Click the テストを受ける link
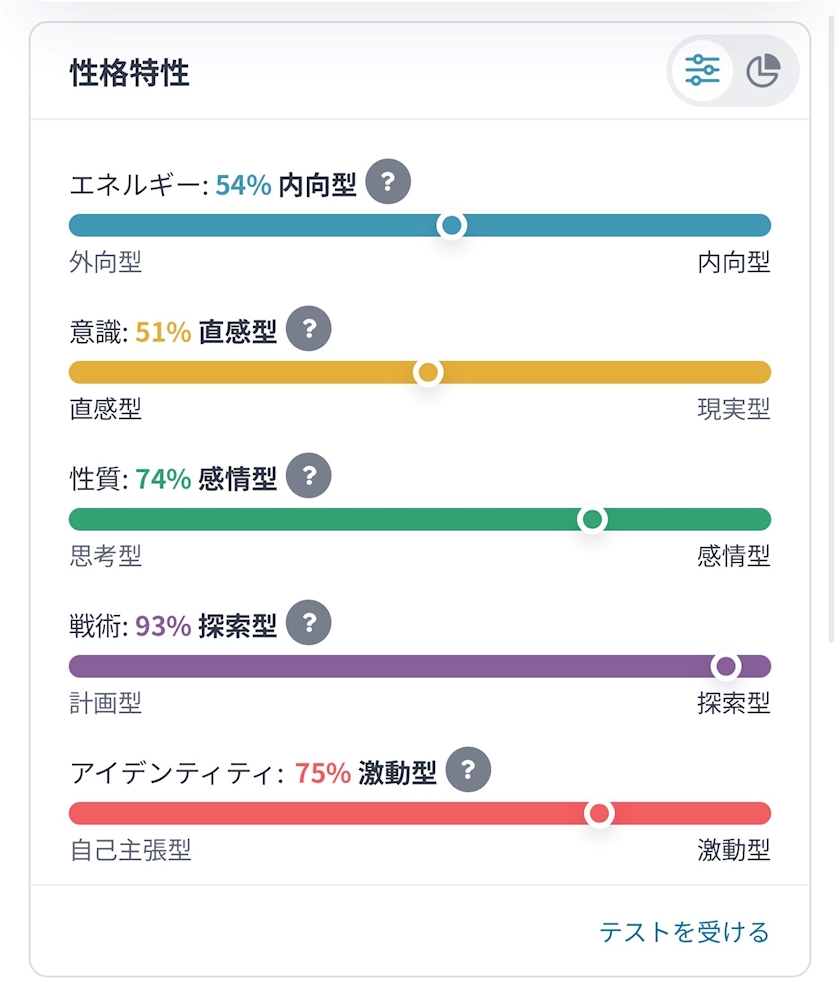The width and height of the screenshot is (840, 982). pos(684,932)
